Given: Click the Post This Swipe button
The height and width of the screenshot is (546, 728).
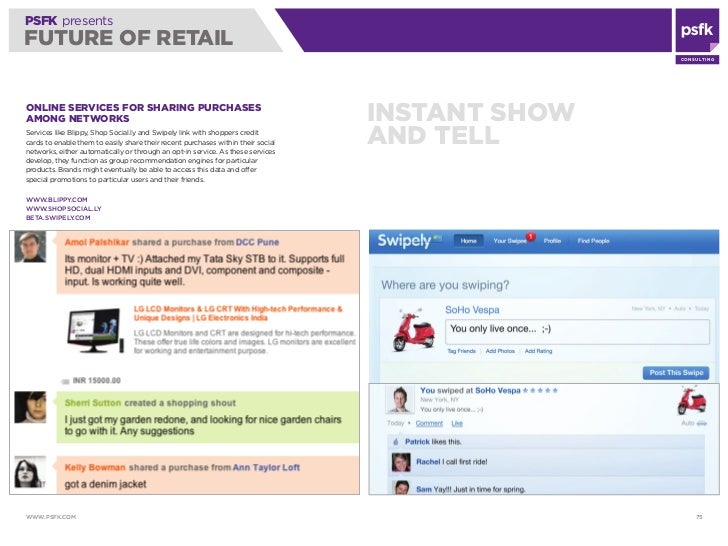Looking at the screenshot, I should click(x=676, y=373).
